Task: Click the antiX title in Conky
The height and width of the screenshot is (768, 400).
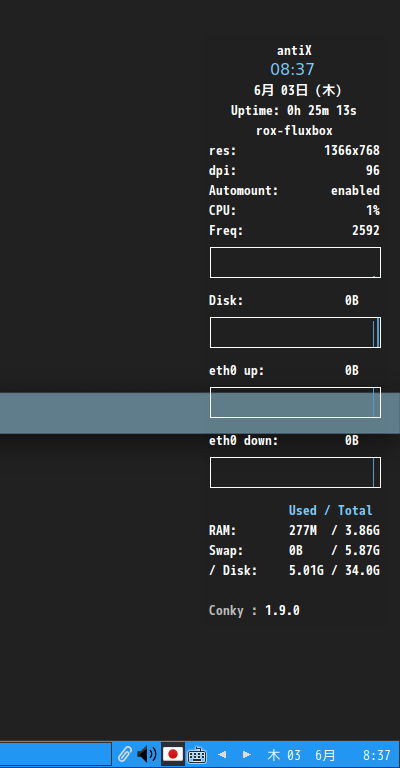Action: point(294,50)
